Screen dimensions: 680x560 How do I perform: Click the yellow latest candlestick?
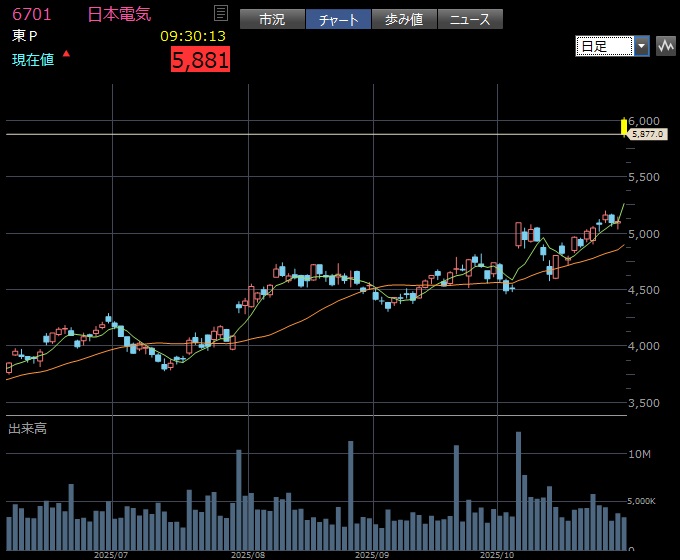pos(624,125)
